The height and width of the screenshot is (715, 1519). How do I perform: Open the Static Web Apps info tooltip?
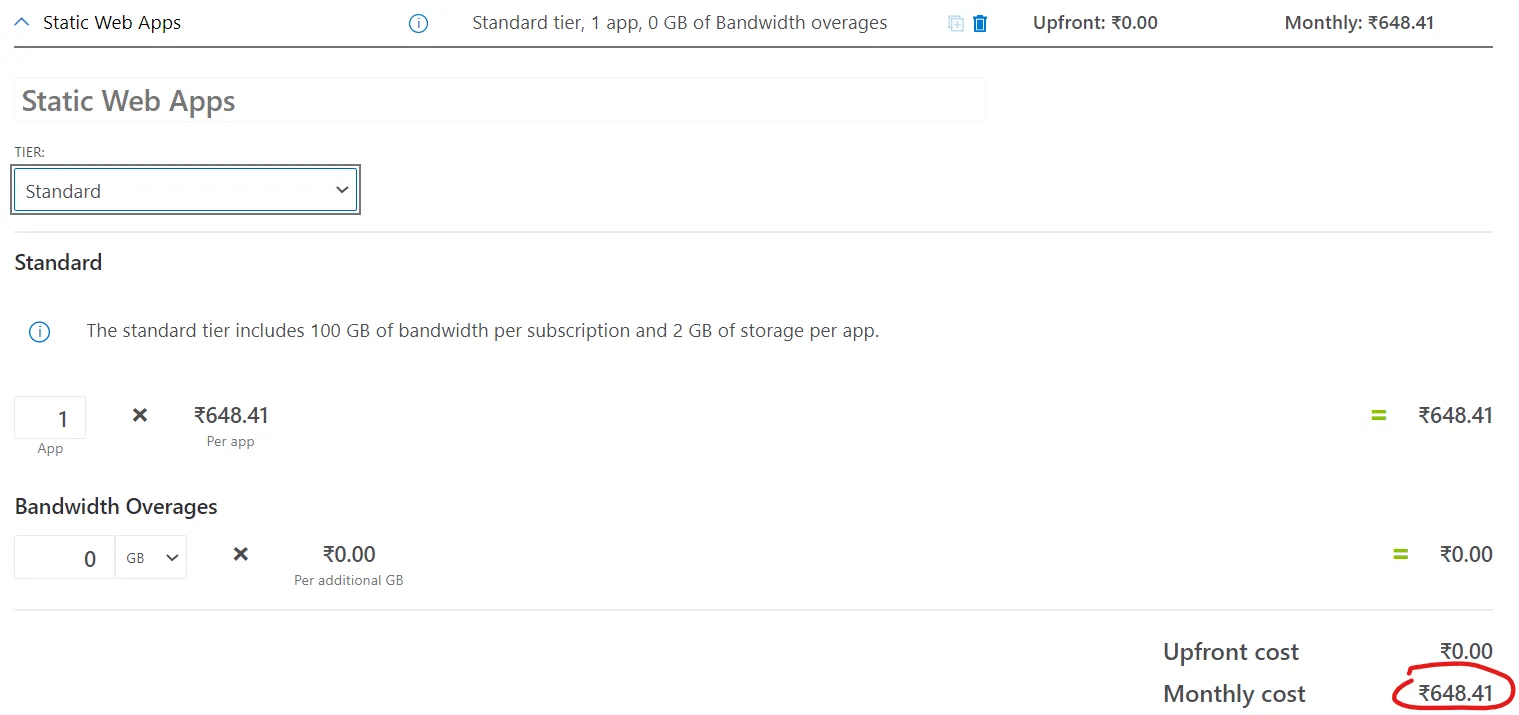(x=418, y=22)
